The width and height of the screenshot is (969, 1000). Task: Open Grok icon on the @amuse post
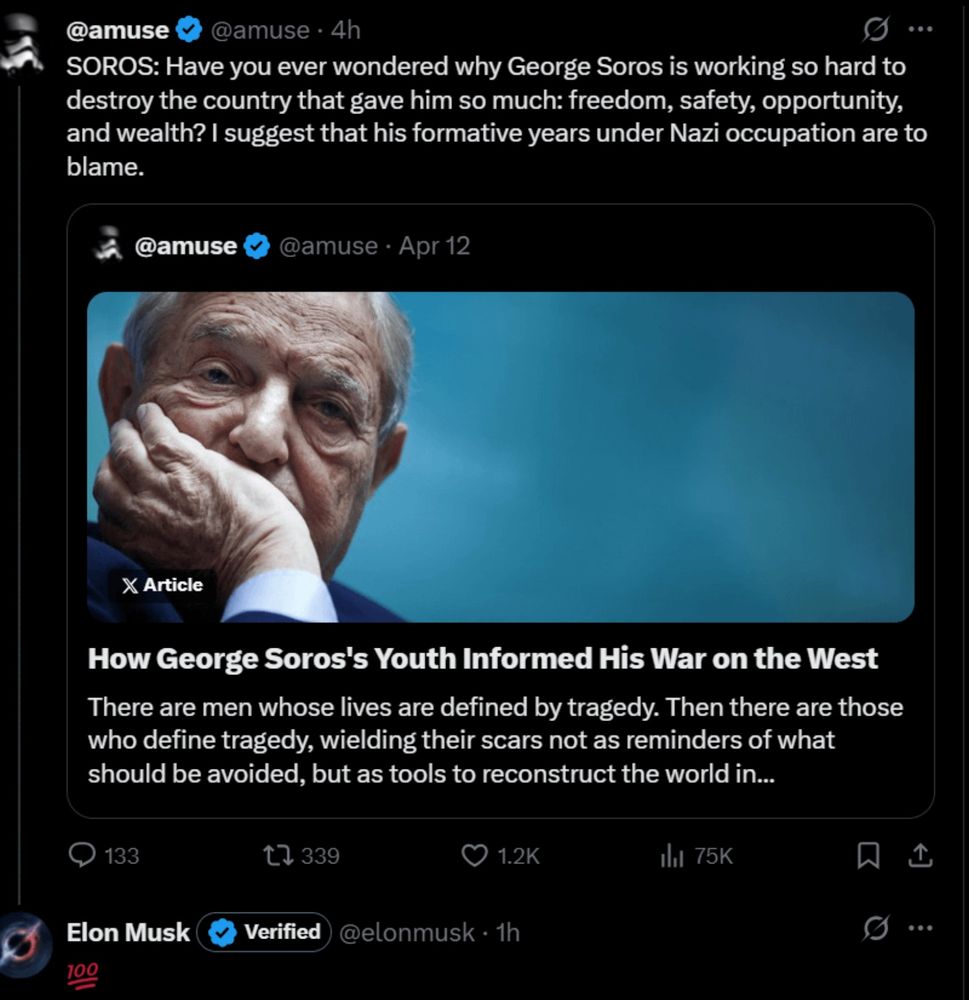(x=875, y=31)
